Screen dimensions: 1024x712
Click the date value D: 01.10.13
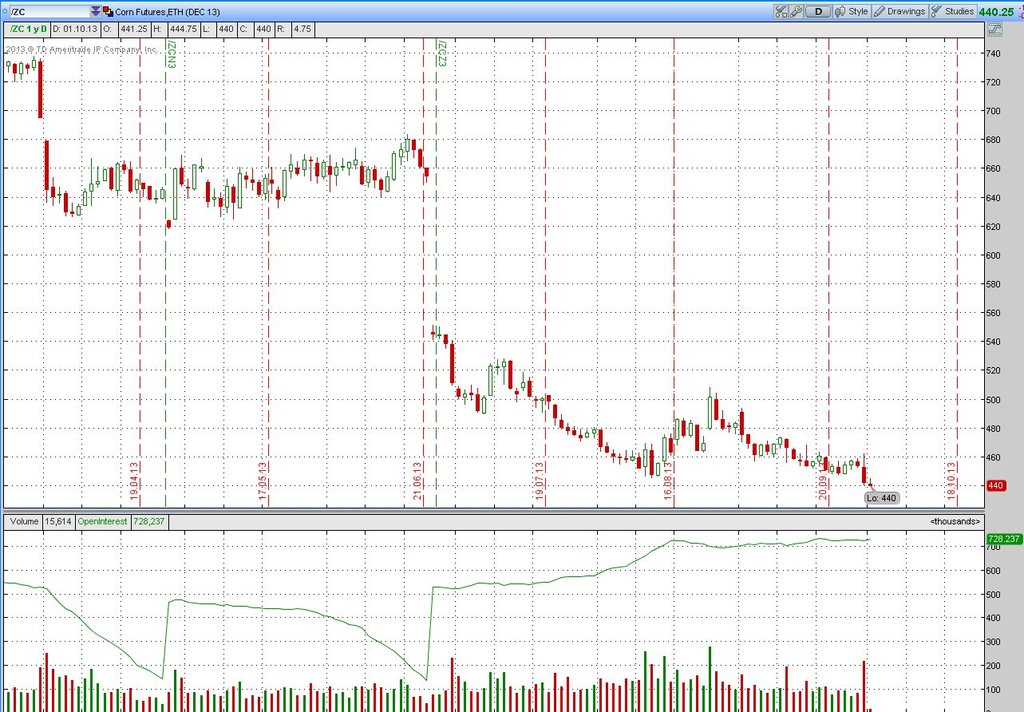pyautogui.click(x=75, y=29)
